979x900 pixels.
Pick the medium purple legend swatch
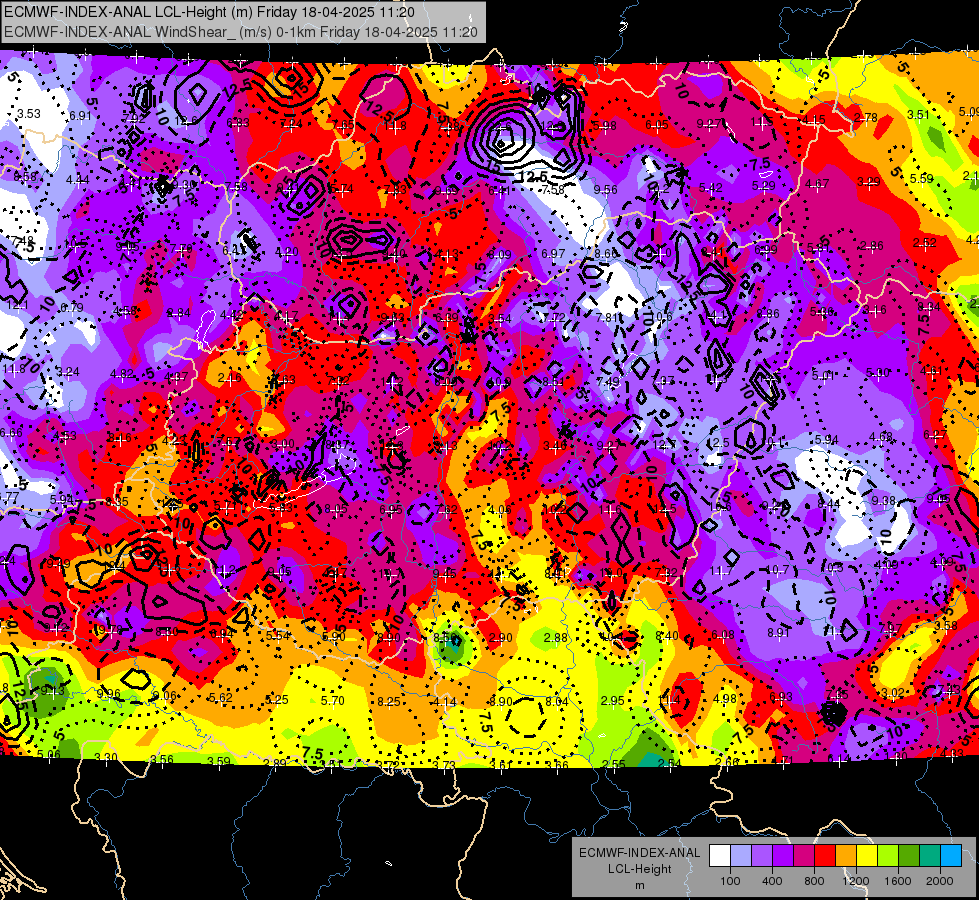[762, 856]
